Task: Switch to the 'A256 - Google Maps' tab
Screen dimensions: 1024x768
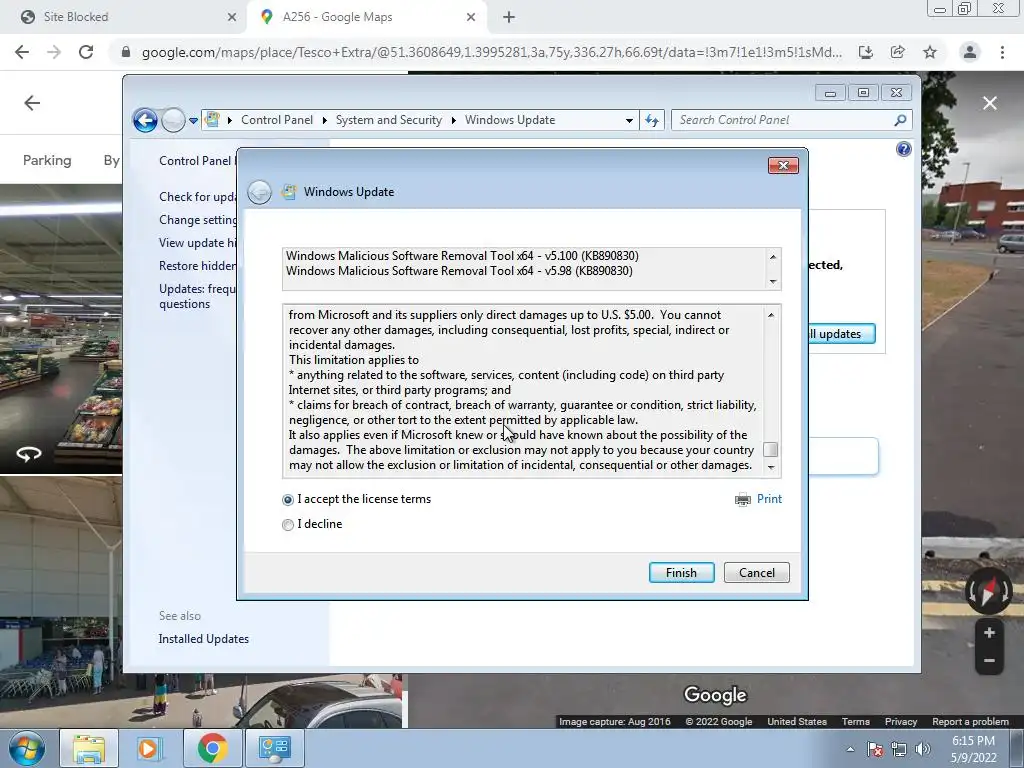Action: point(366,17)
